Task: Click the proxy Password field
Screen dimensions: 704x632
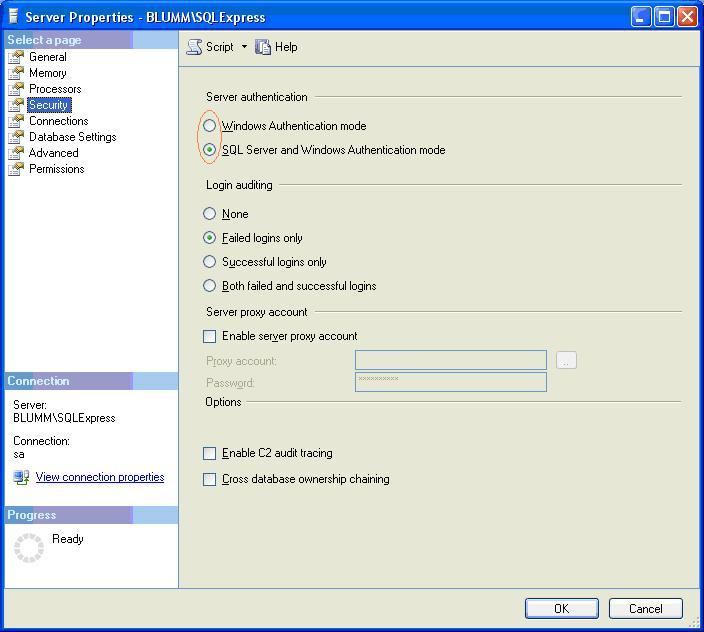Action: [x=451, y=382]
